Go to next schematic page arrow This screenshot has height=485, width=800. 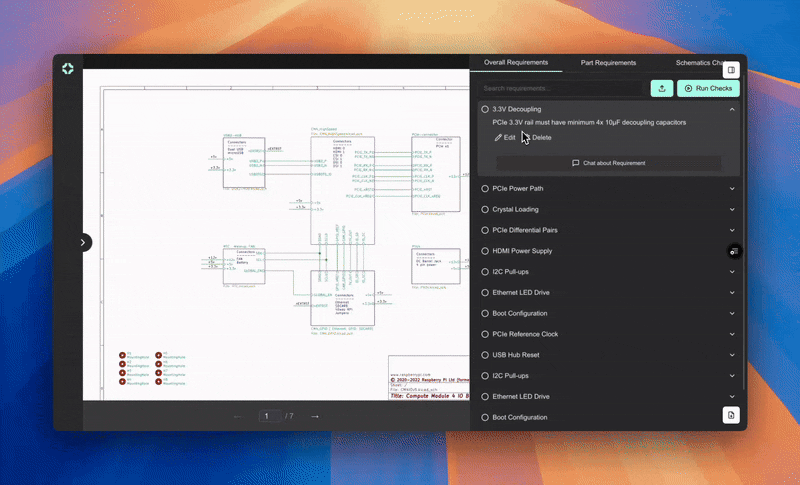[x=314, y=416]
